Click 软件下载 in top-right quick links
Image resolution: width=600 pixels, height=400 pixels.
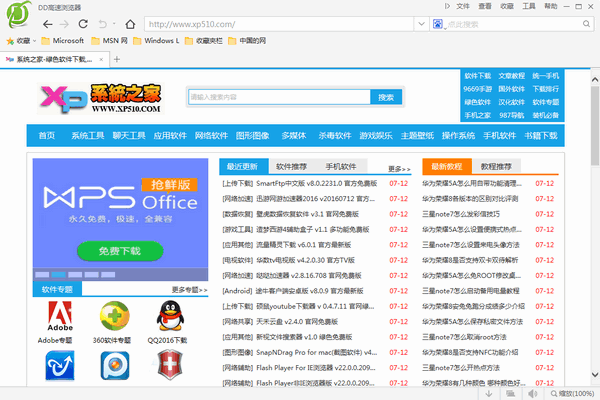(x=477, y=76)
